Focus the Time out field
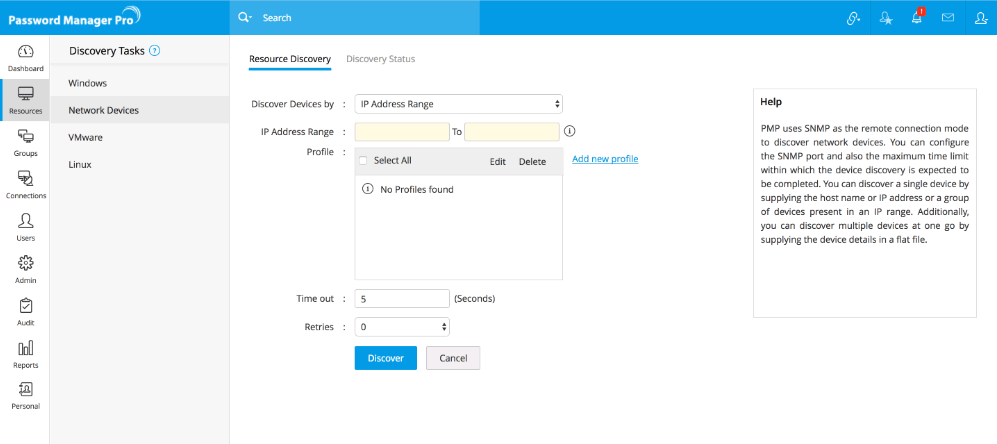The image size is (997, 444). [x=402, y=298]
